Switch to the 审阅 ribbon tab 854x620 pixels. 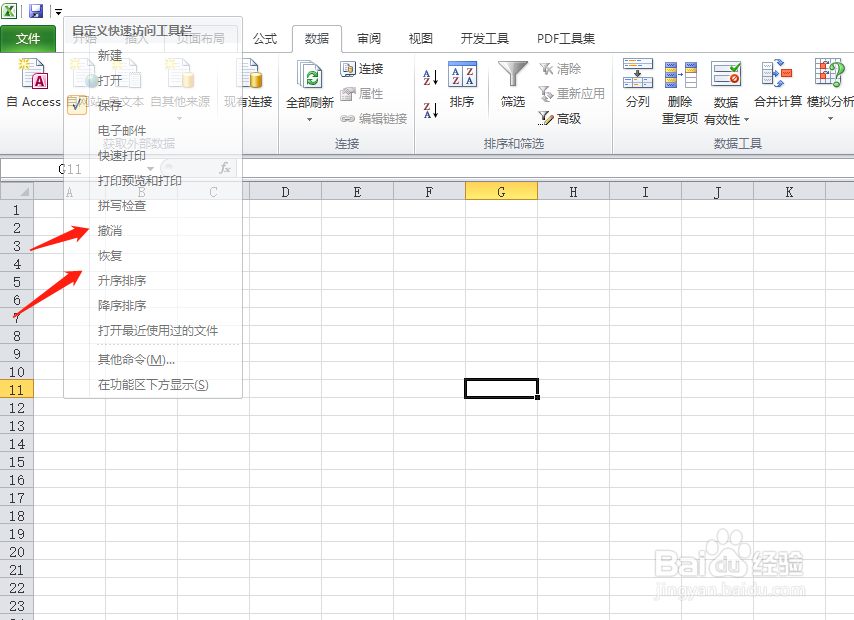368,38
